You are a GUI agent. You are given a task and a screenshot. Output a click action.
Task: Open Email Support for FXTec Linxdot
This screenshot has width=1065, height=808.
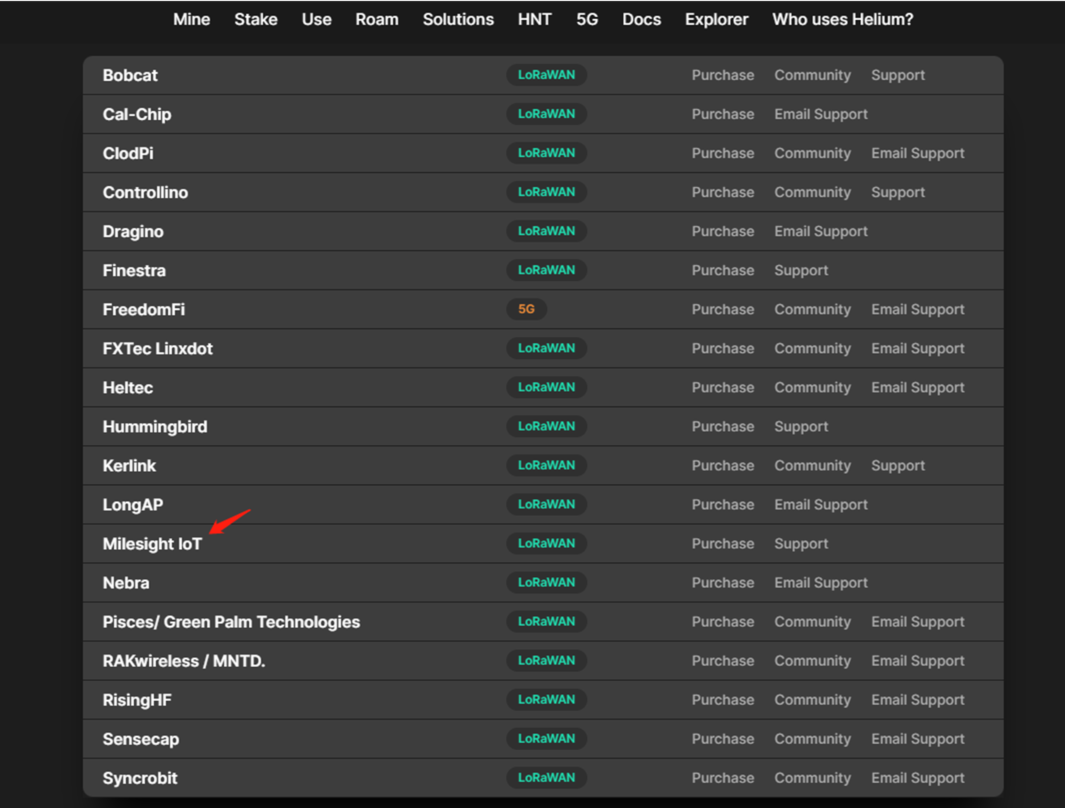(x=918, y=348)
